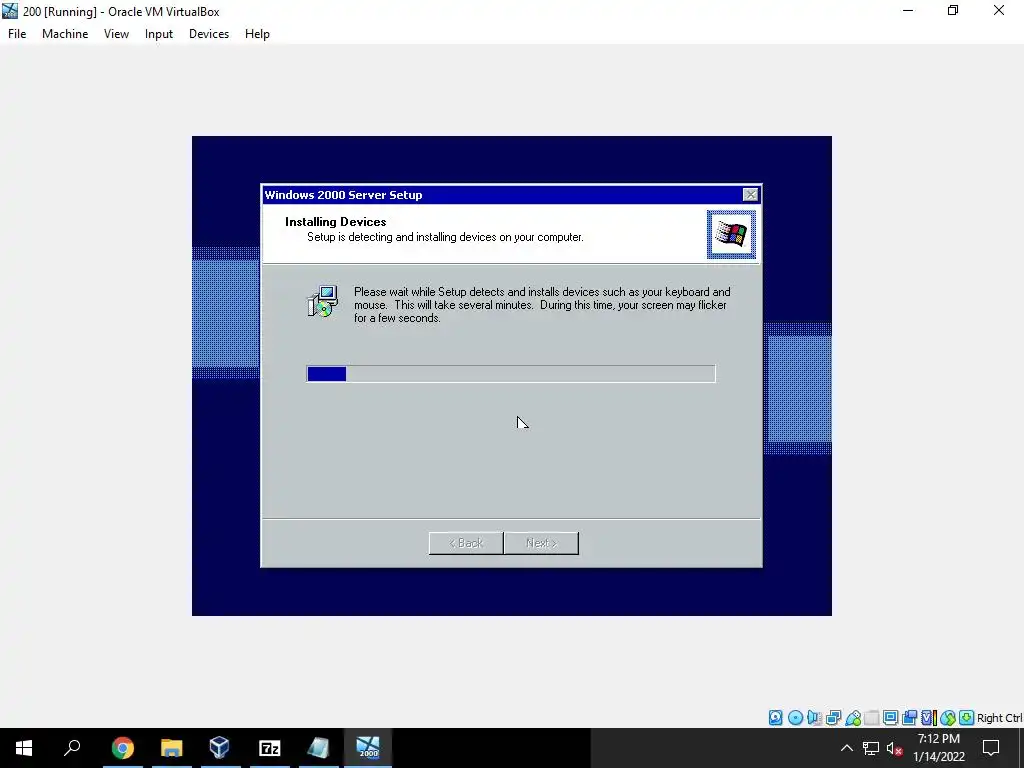Open the Windows Start menu
Image resolution: width=1024 pixels, height=768 pixels.
point(24,748)
